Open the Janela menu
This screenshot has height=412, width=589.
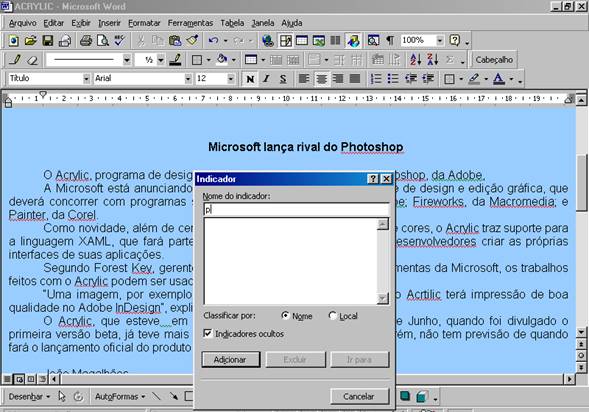pyautogui.click(x=263, y=23)
